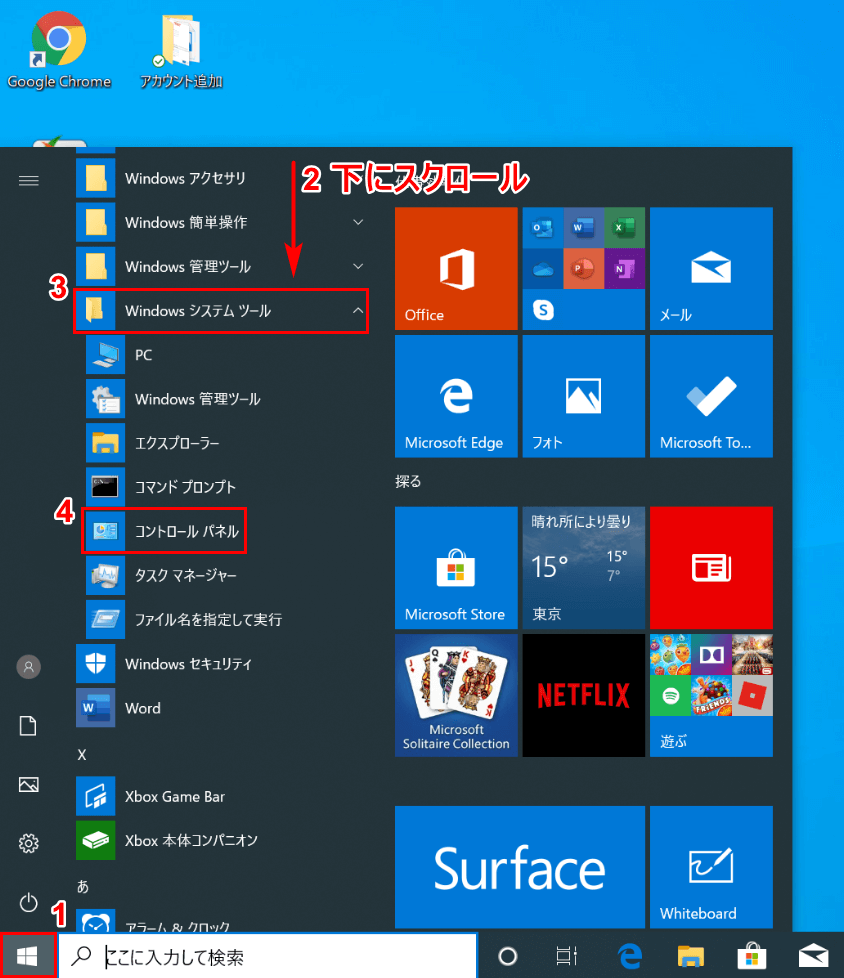Open the Tokyo weather tile
This screenshot has height=978, width=844.
(x=583, y=568)
